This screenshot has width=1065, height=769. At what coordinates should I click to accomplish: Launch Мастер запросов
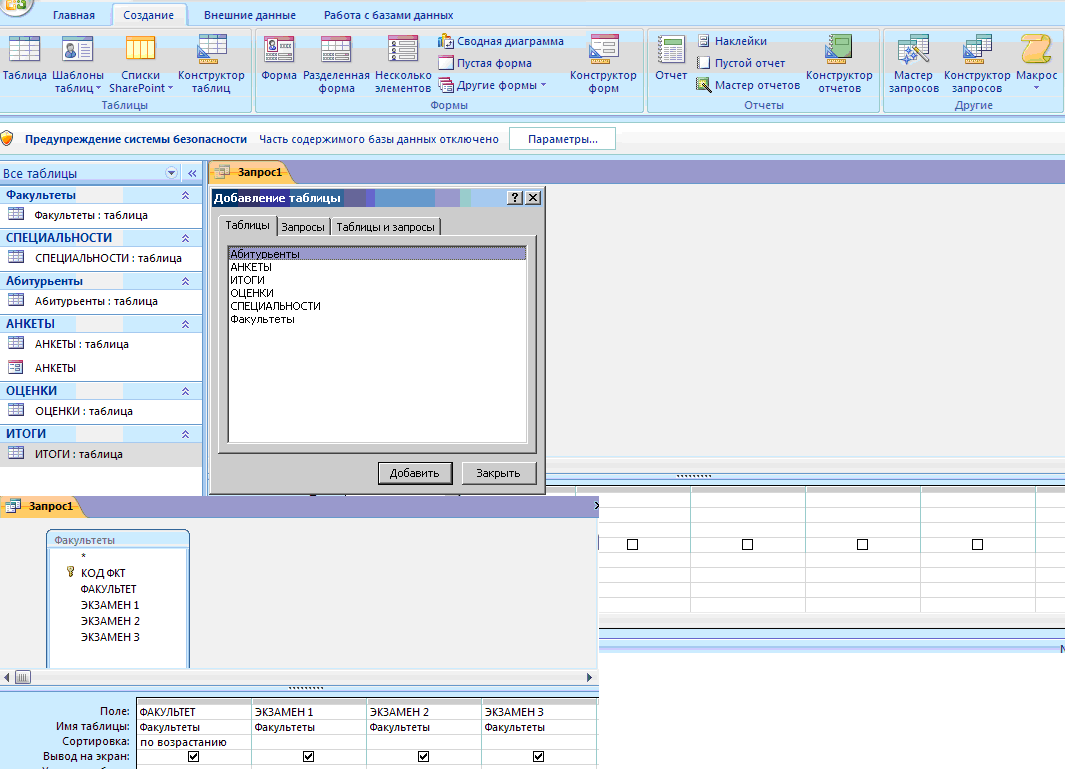point(914,65)
